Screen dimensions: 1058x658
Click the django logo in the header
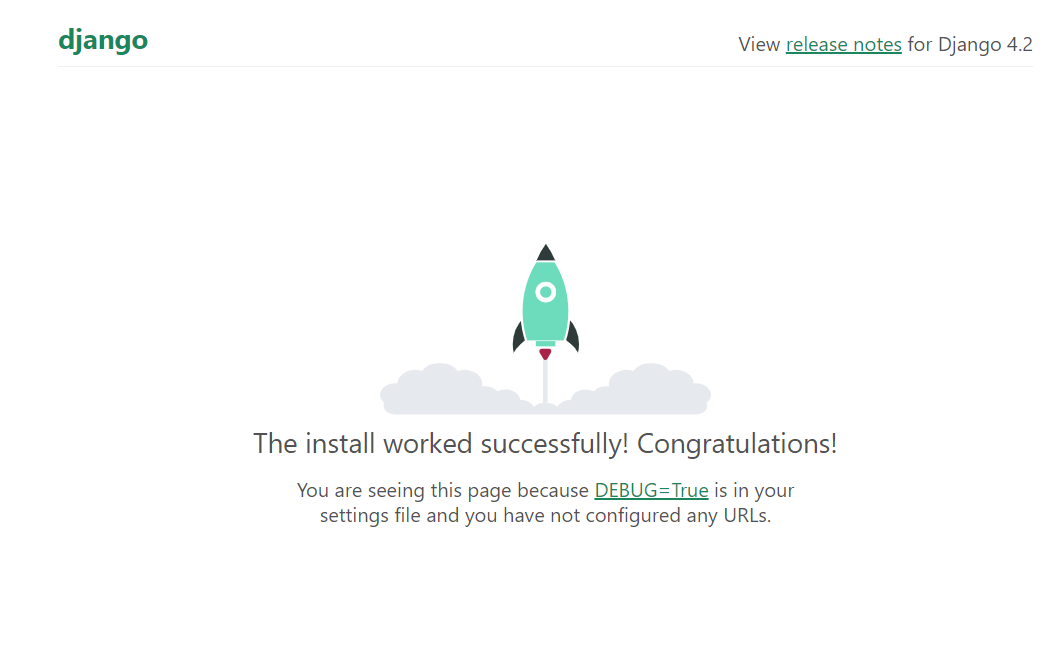click(103, 40)
